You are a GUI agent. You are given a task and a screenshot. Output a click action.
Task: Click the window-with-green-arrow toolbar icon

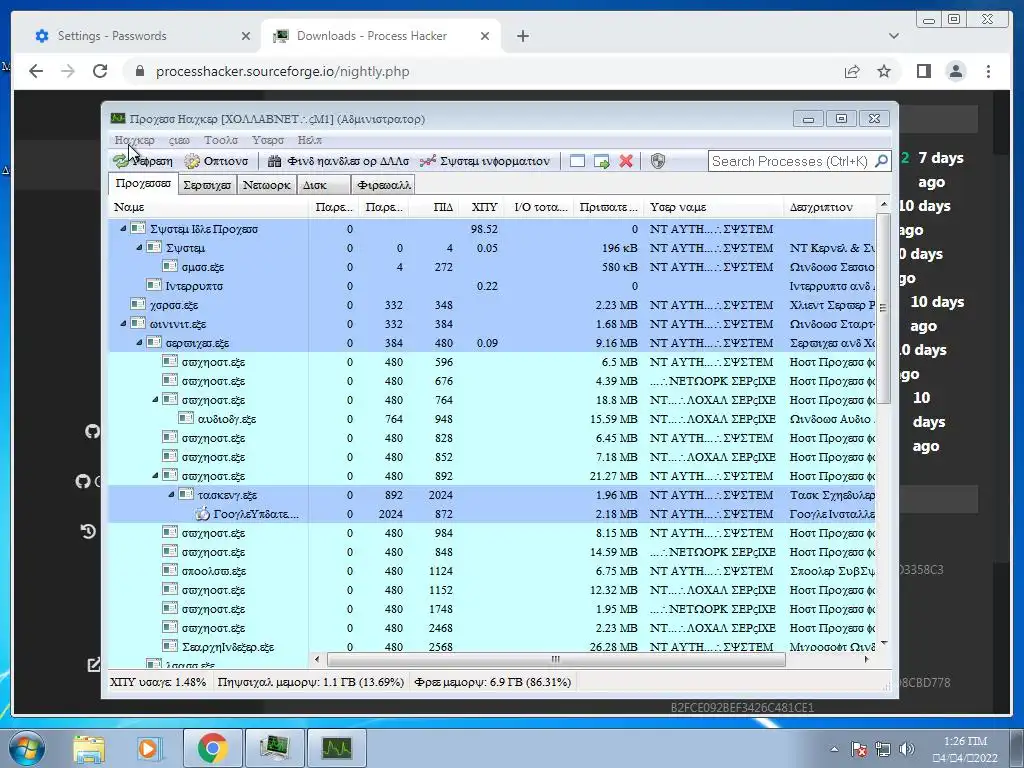601,161
